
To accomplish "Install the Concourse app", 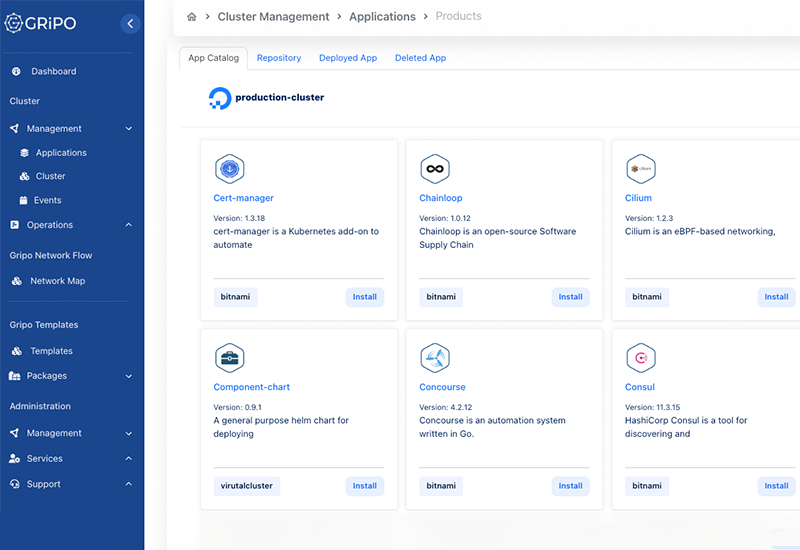I will [x=570, y=486].
